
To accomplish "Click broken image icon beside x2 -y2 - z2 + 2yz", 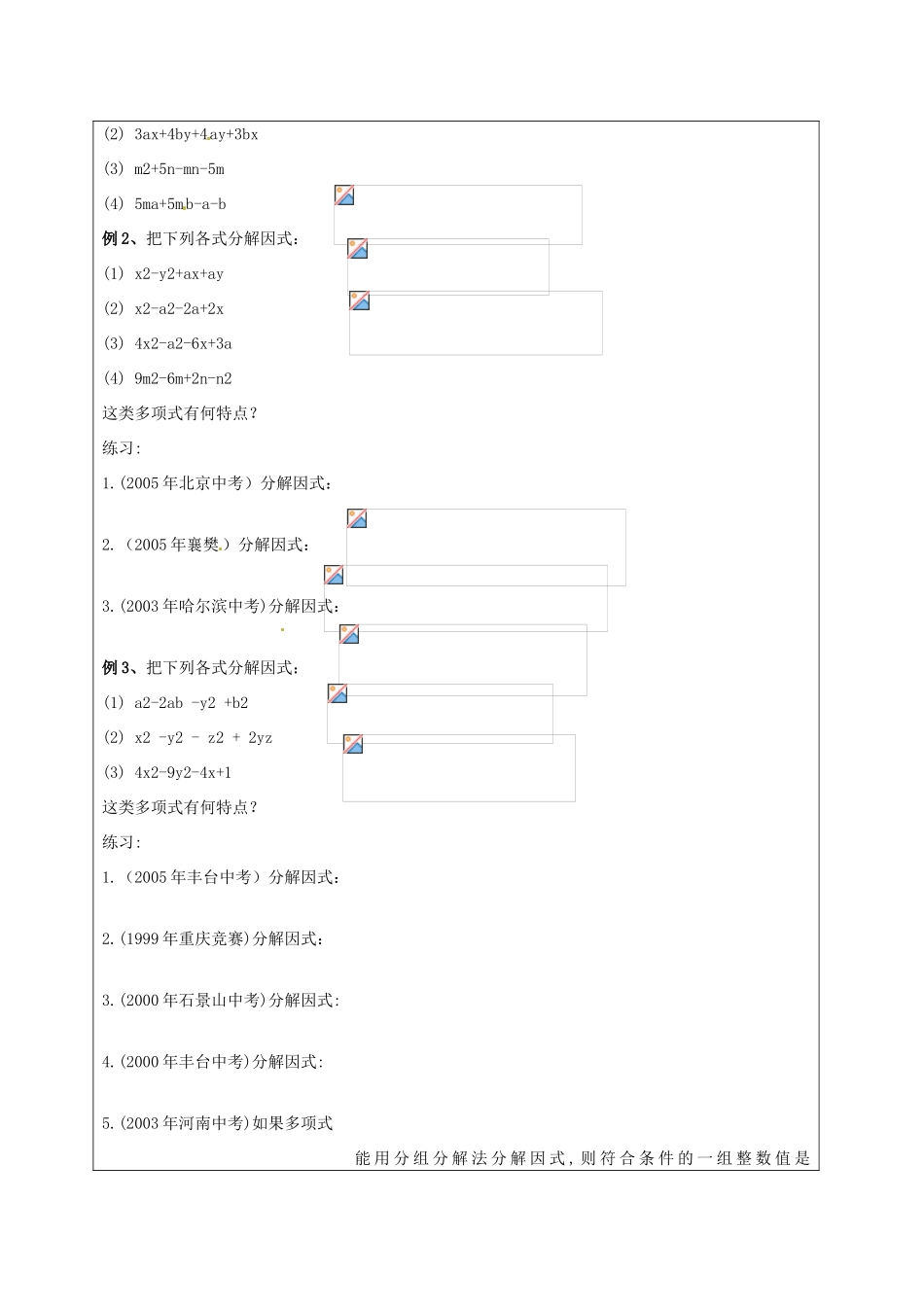I will coord(353,745).
